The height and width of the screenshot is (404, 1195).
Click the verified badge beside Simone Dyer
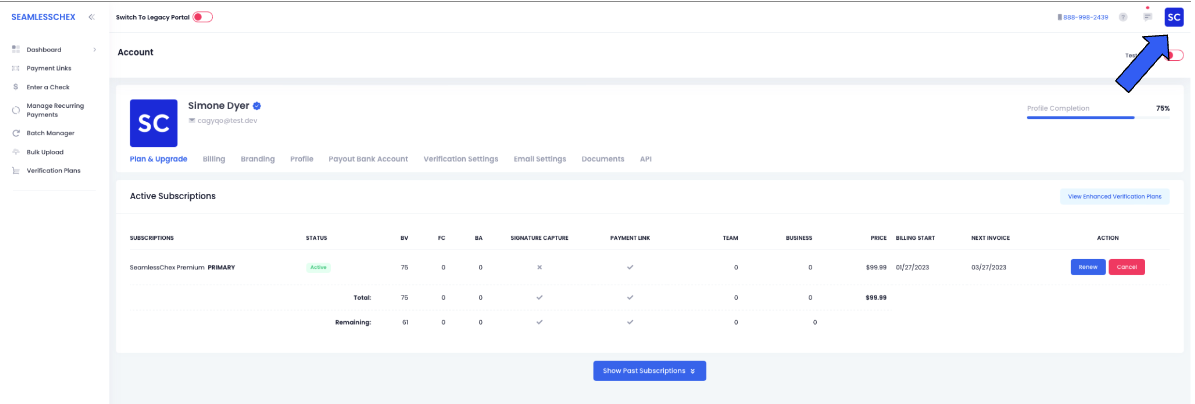[x=258, y=106]
